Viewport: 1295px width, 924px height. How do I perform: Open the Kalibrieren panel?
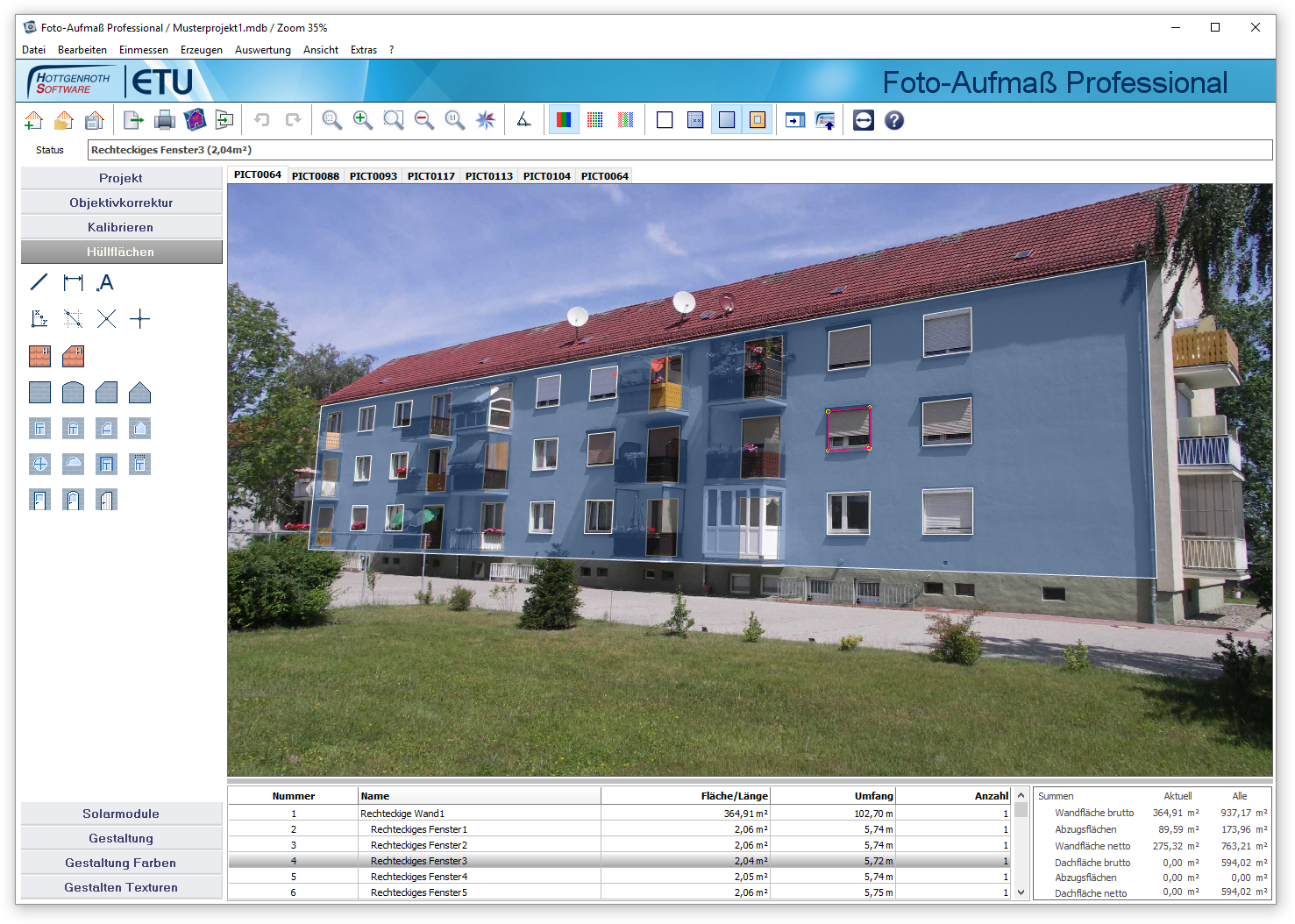(121, 227)
